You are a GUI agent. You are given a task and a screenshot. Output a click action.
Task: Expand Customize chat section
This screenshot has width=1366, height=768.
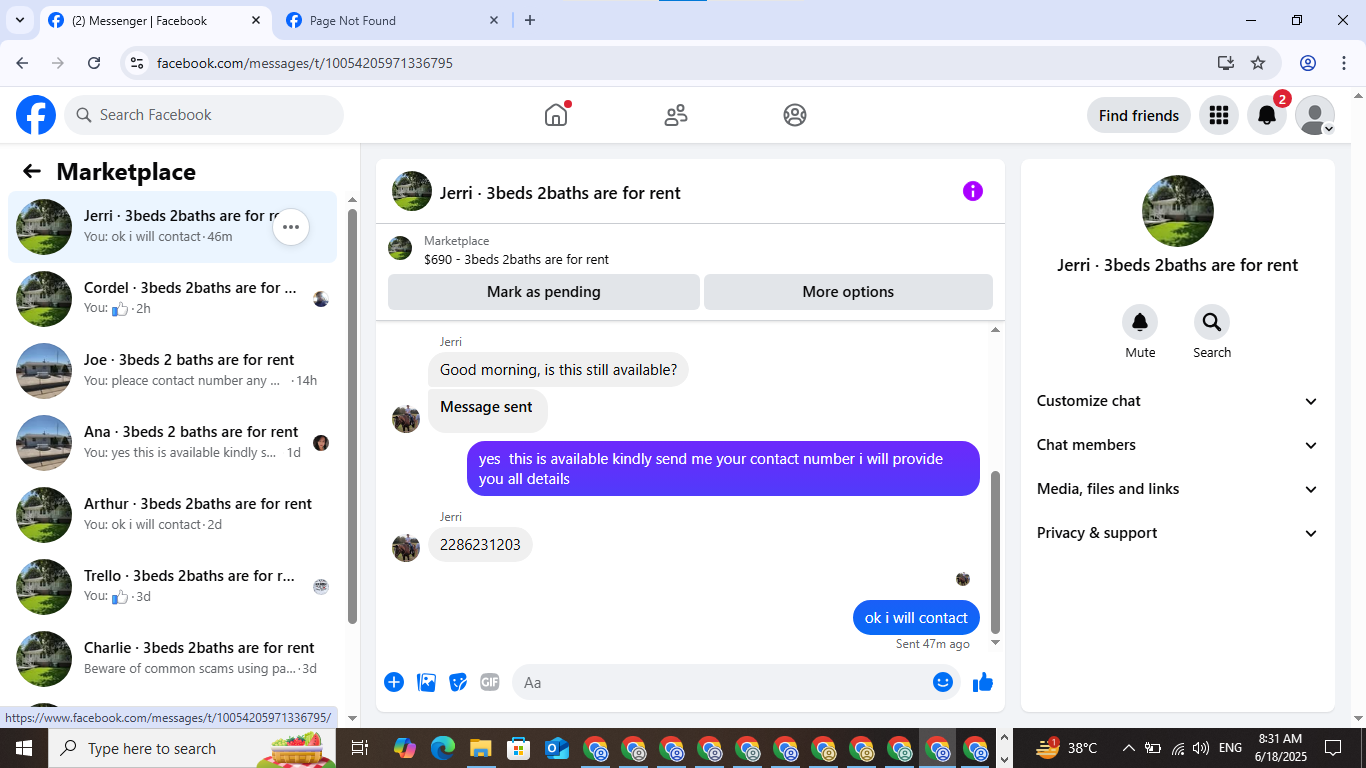tap(1178, 401)
